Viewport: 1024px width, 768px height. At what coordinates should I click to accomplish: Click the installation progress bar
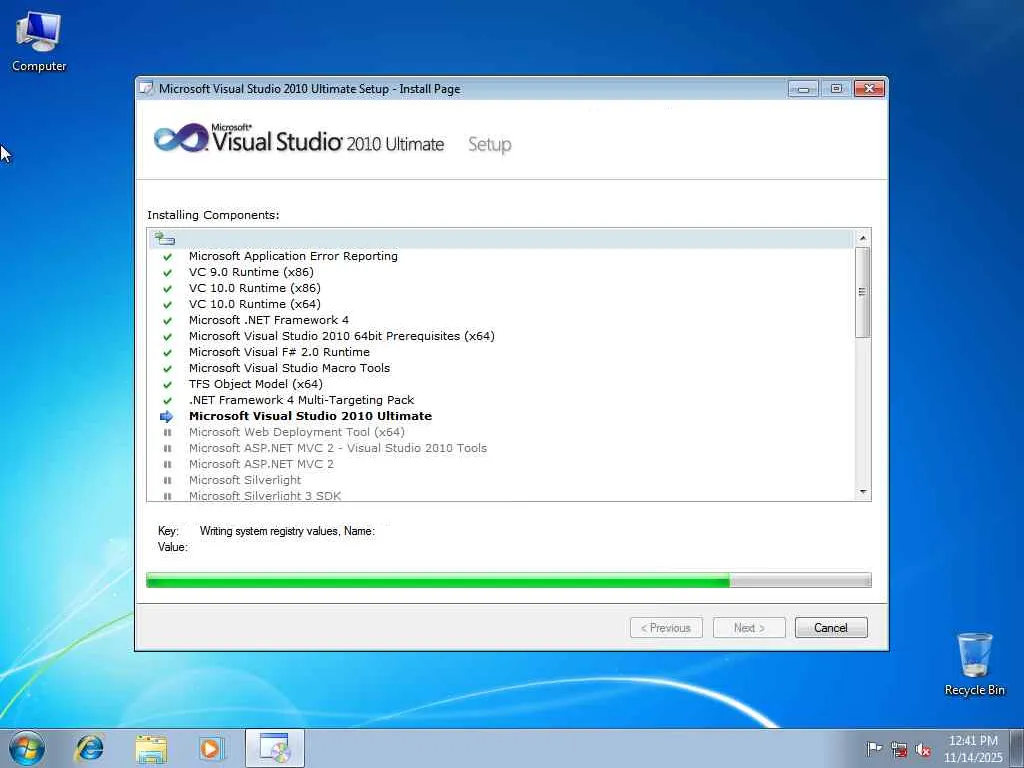coord(509,580)
